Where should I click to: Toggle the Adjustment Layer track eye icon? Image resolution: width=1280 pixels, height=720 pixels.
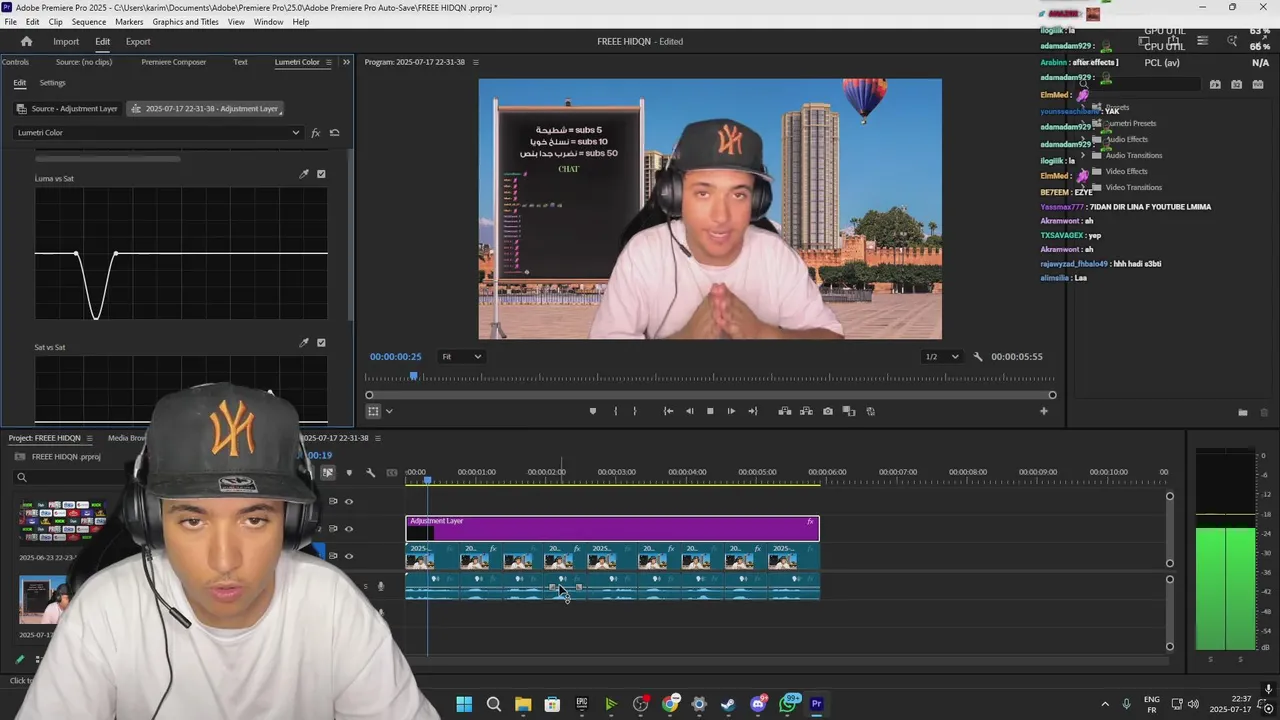coord(348,529)
